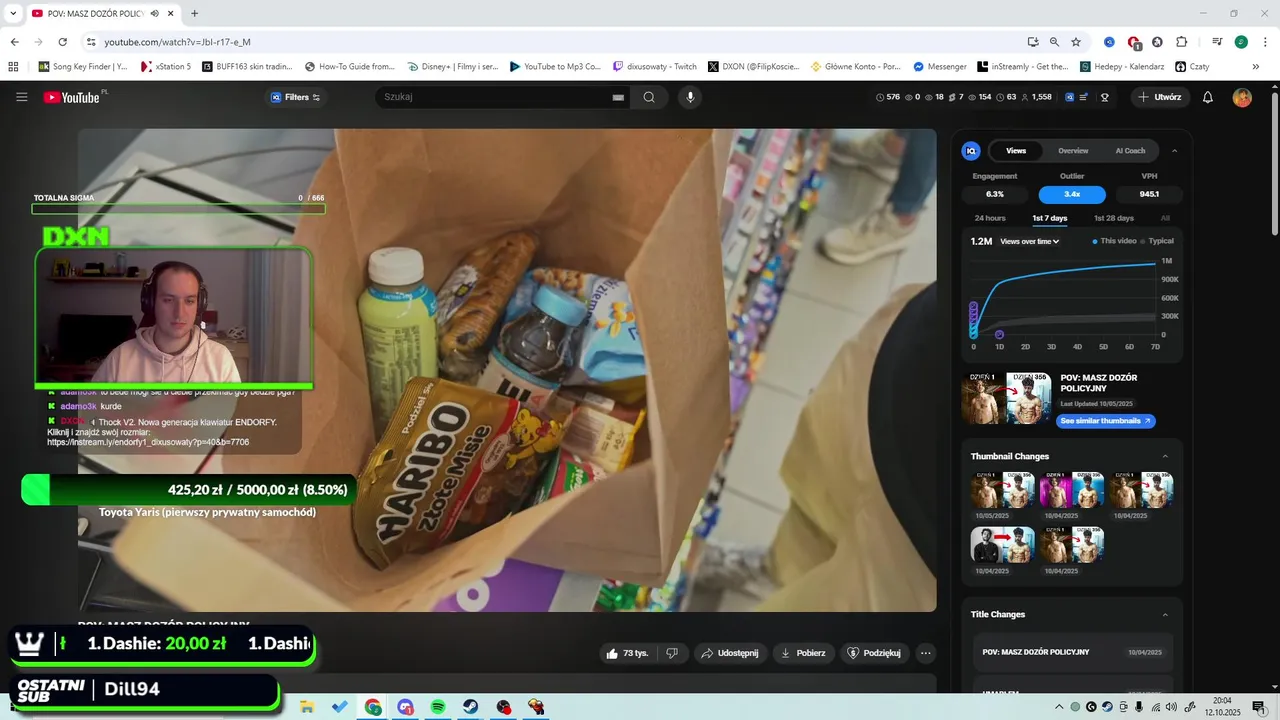This screenshot has width=1280, height=720.
Task: Show more bookmarks chevron
Action: click(x=1256, y=67)
